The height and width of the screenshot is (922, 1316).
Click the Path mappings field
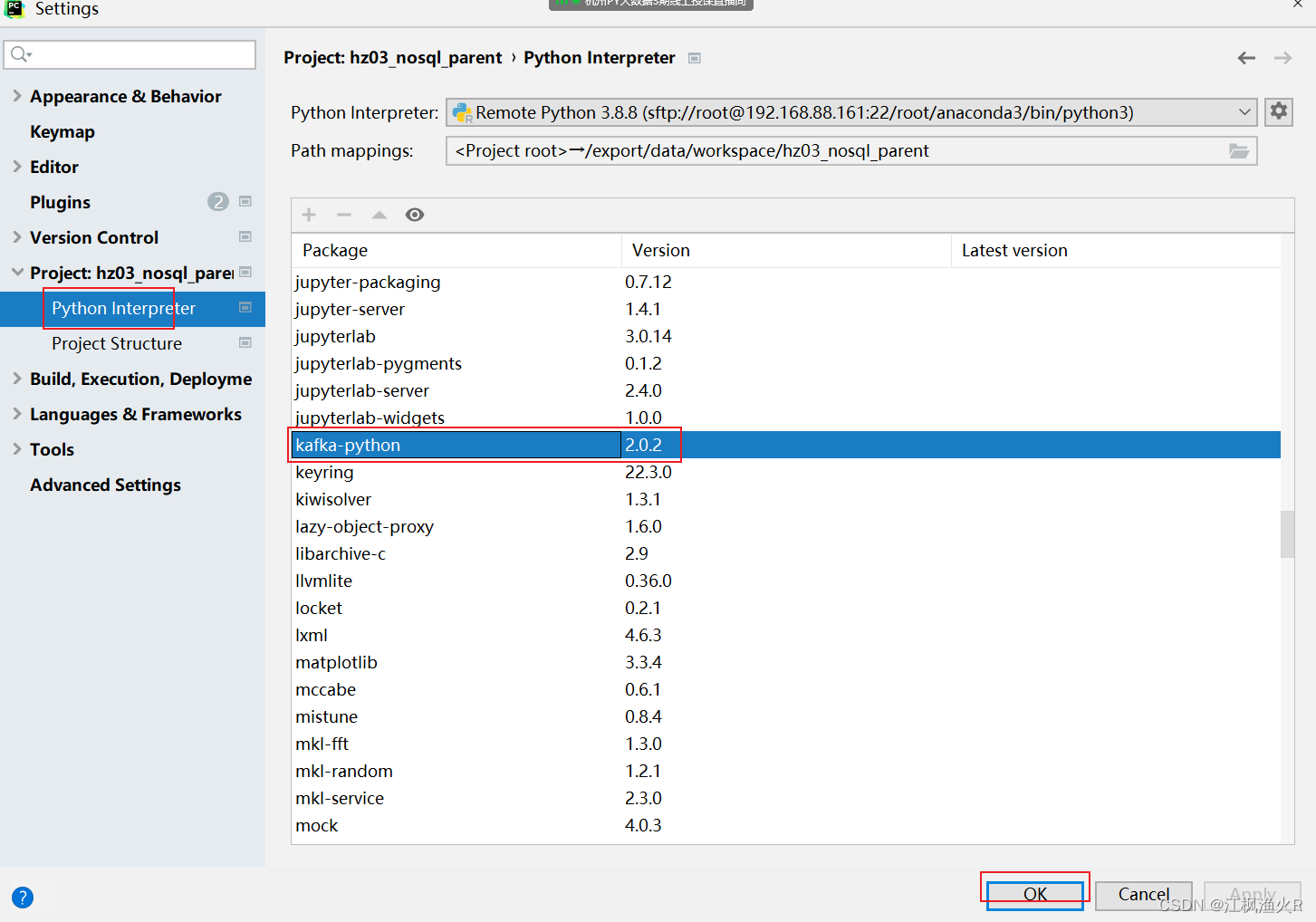point(851,151)
